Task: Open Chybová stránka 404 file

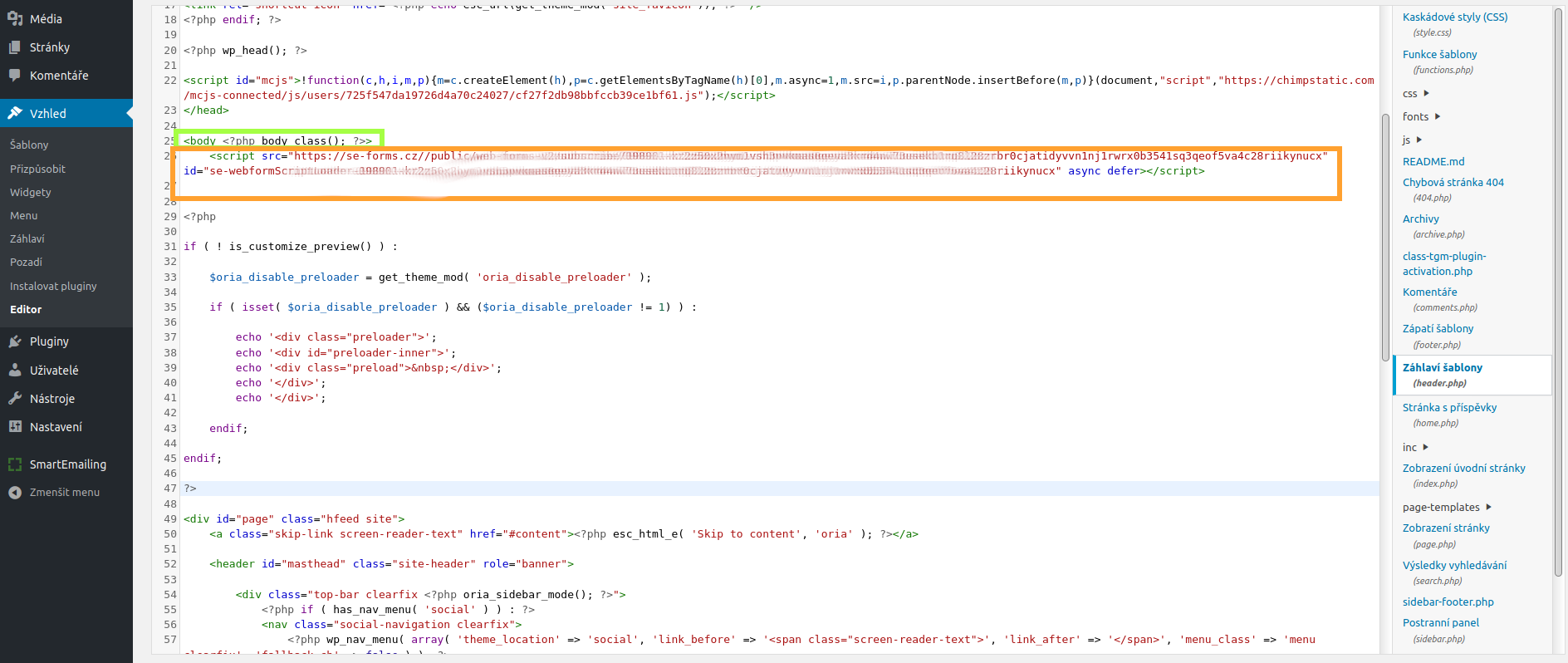Action: (x=1453, y=182)
